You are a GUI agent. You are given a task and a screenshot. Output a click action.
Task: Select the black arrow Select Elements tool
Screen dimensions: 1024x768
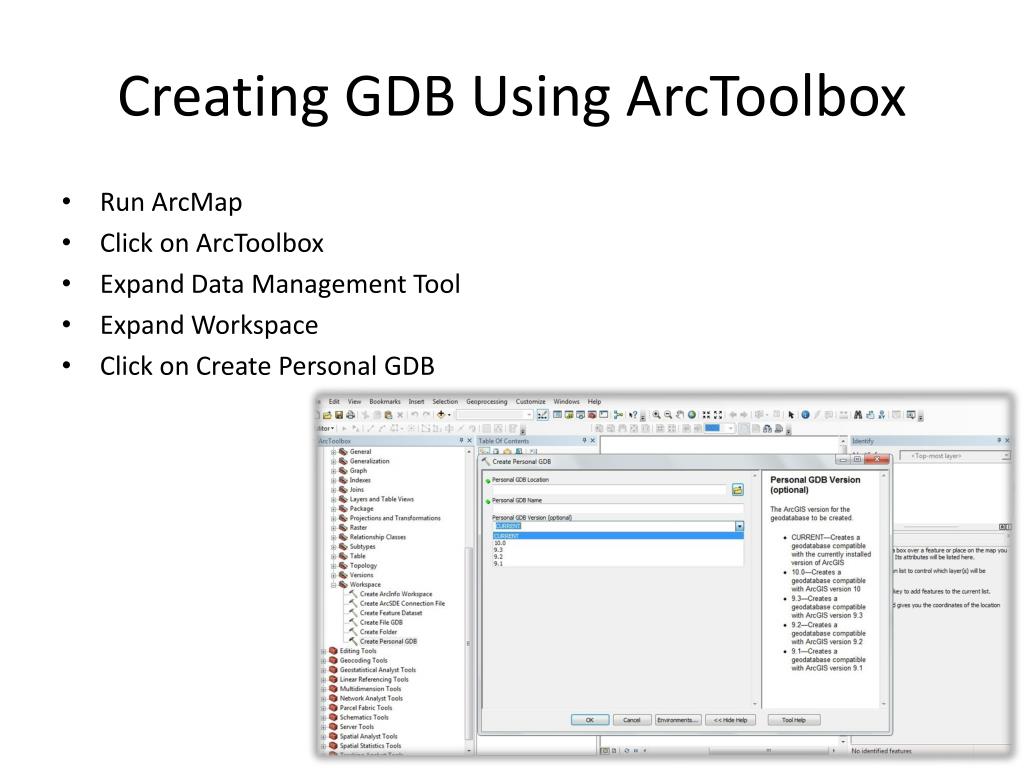coord(791,415)
